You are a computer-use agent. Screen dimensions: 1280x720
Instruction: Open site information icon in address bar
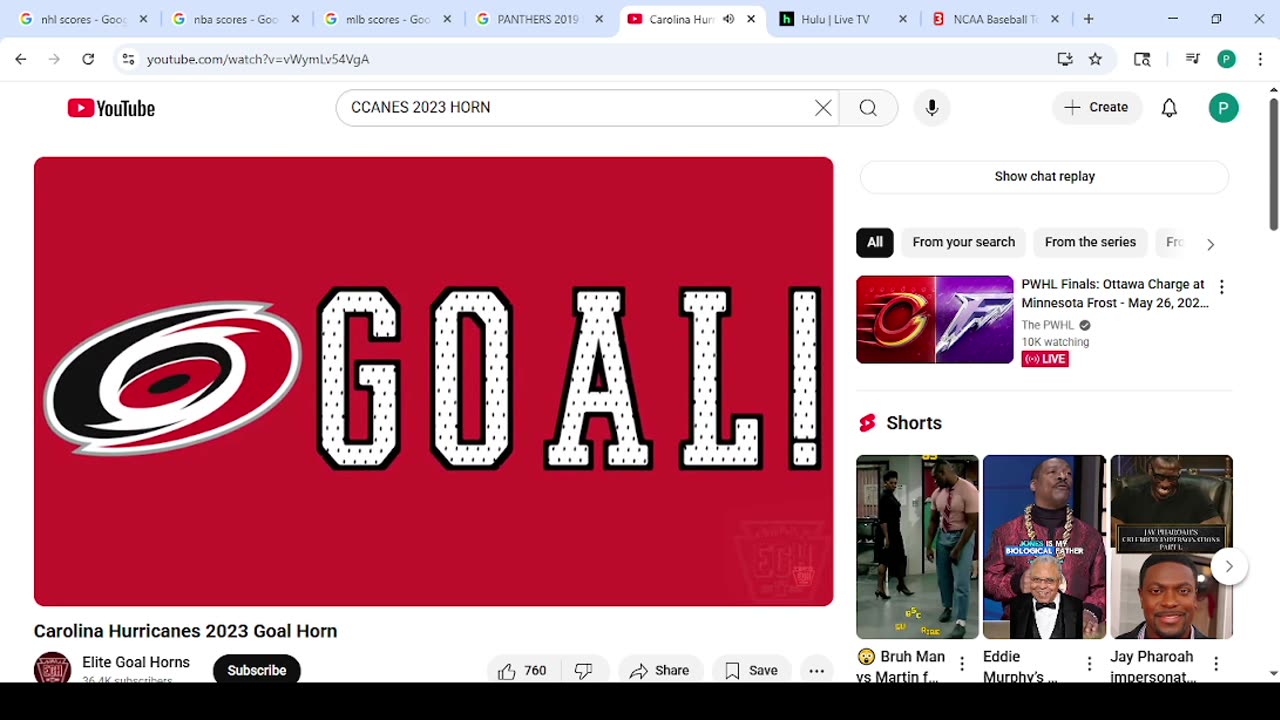tap(128, 59)
